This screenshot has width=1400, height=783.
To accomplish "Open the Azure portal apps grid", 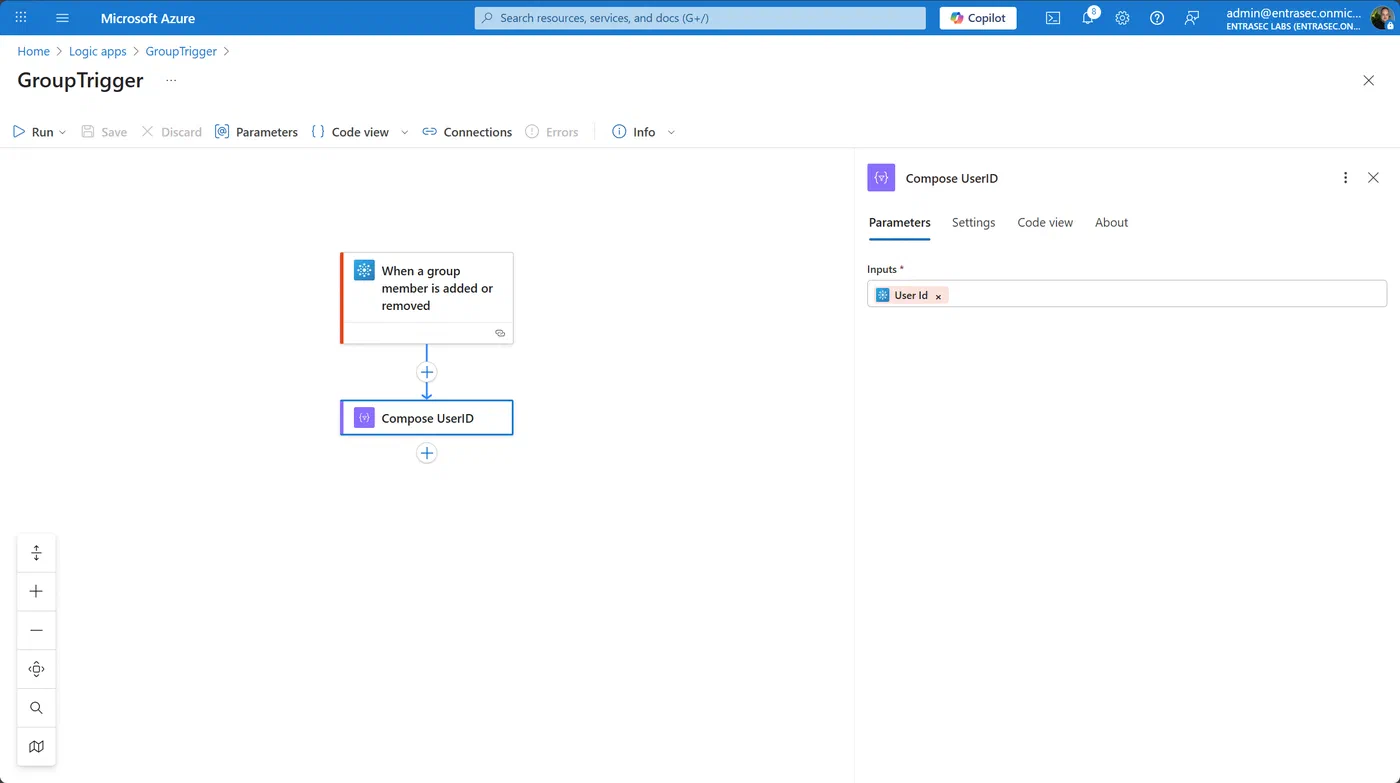I will click(20, 18).
